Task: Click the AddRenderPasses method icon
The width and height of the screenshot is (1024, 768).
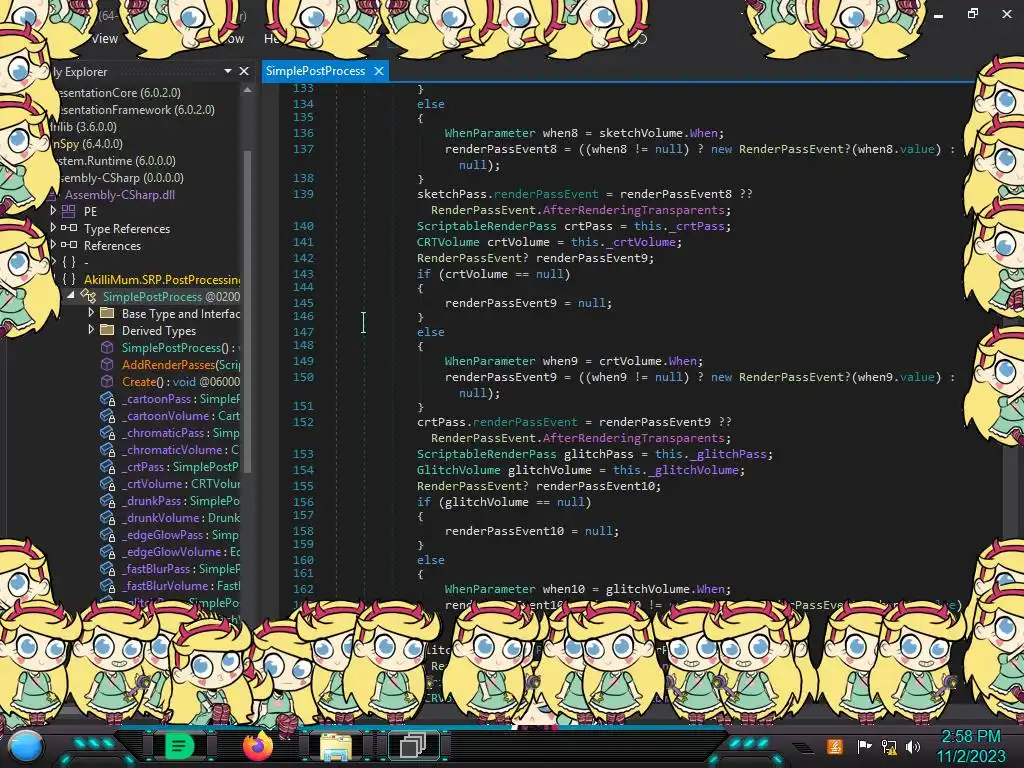Action: pos(107,364)
